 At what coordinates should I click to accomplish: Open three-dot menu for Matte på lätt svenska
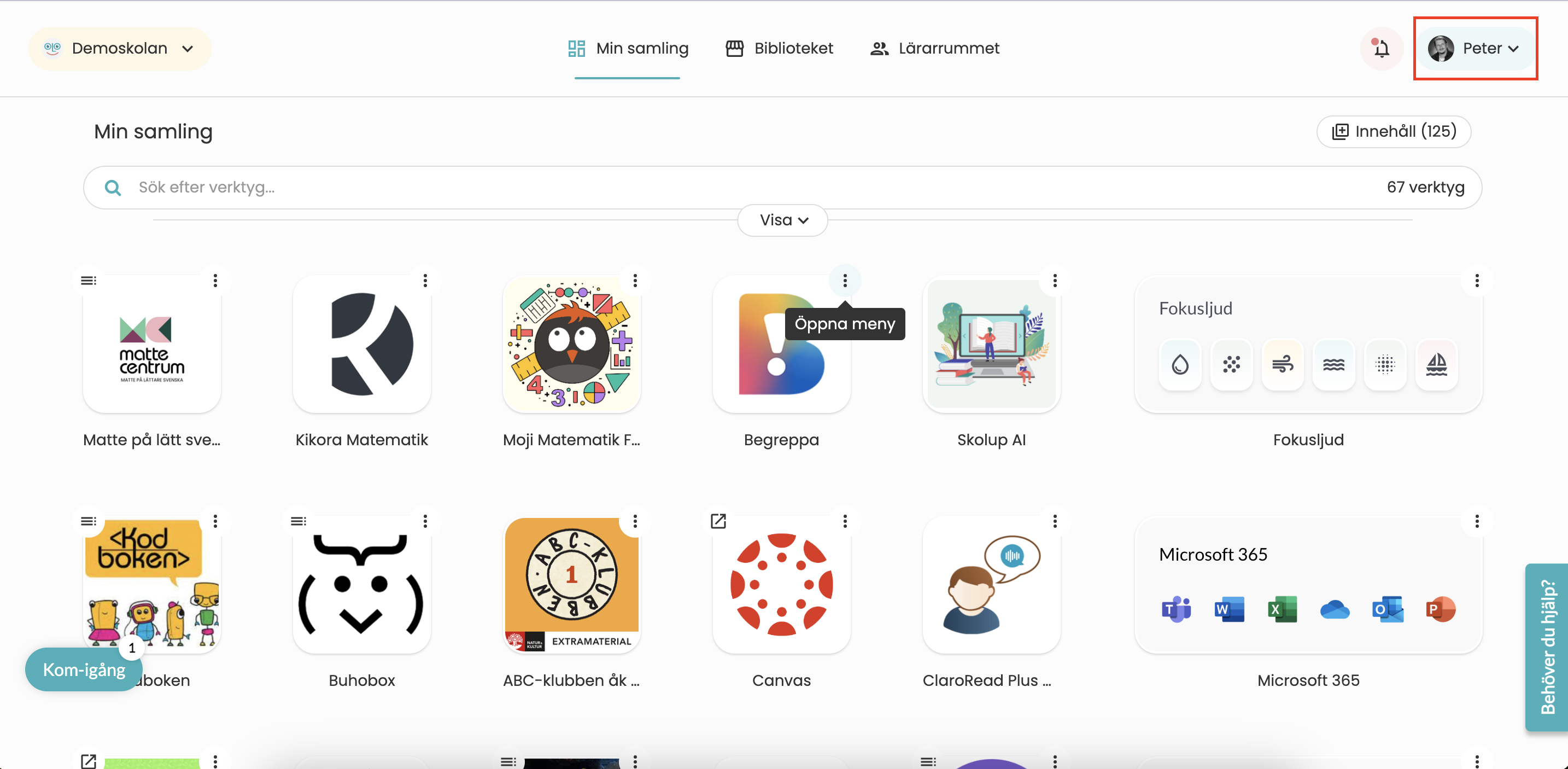click(x=215, y=280)
